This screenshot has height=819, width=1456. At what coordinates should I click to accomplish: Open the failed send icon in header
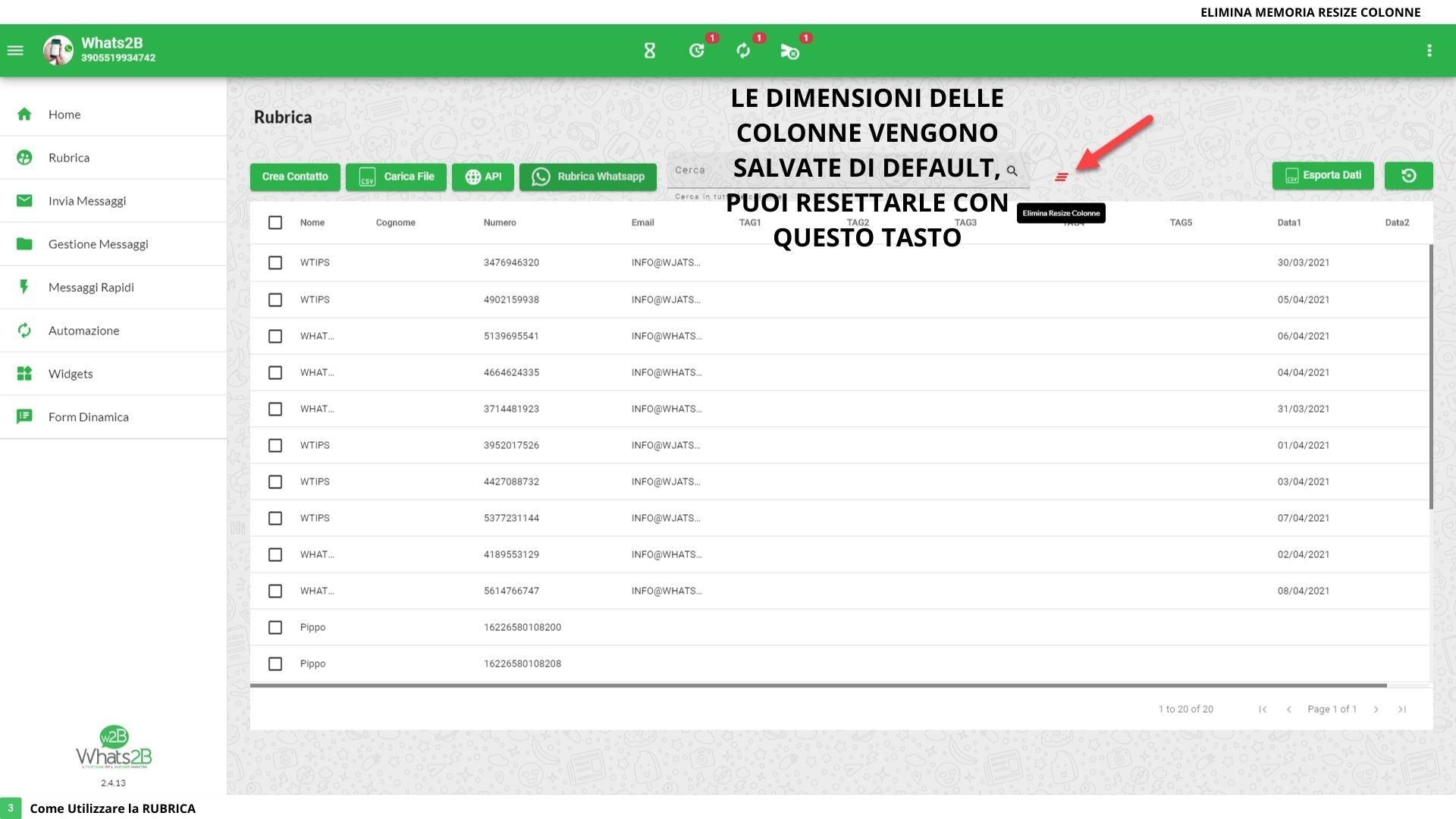pos(790,51)
